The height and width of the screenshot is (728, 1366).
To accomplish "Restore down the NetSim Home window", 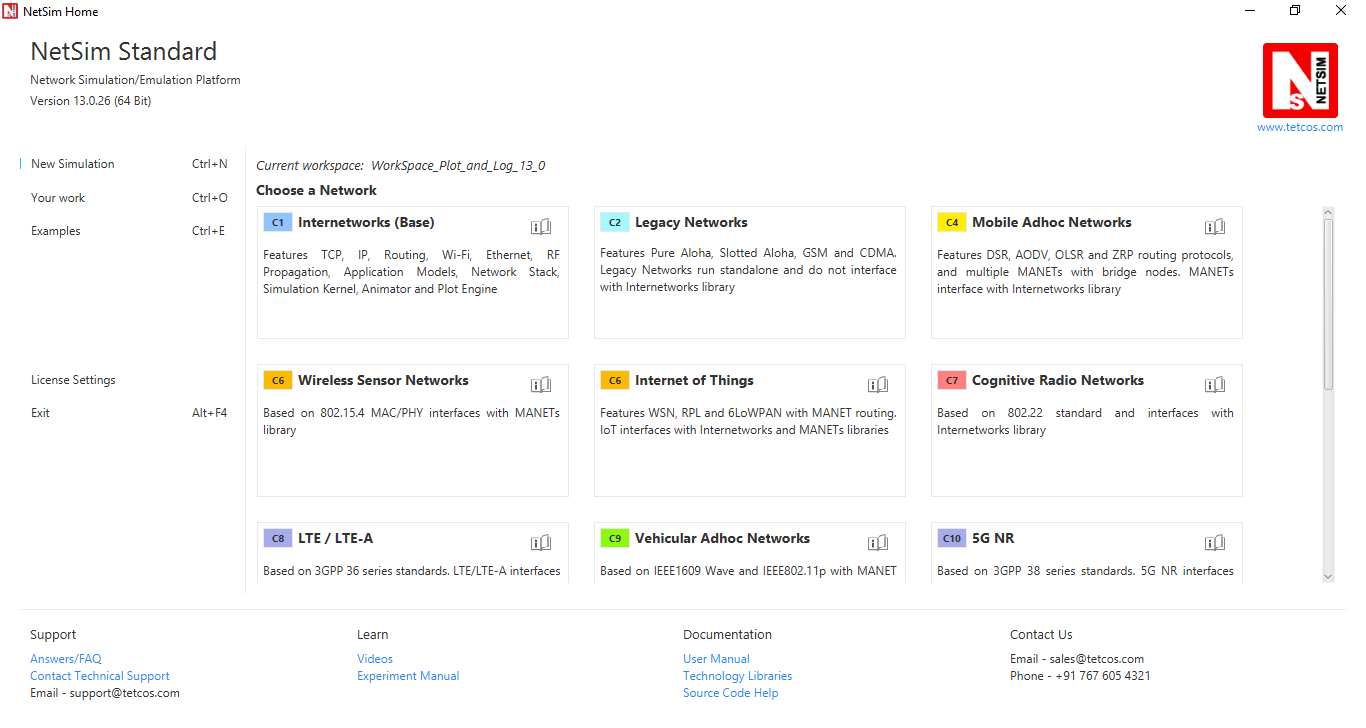I will click(1295, 11).
